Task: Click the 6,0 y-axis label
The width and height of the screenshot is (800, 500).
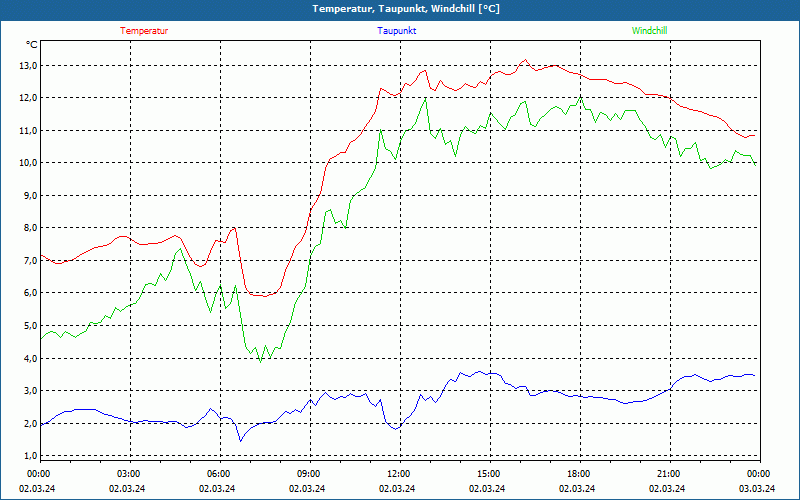Action: pos(31,293)
